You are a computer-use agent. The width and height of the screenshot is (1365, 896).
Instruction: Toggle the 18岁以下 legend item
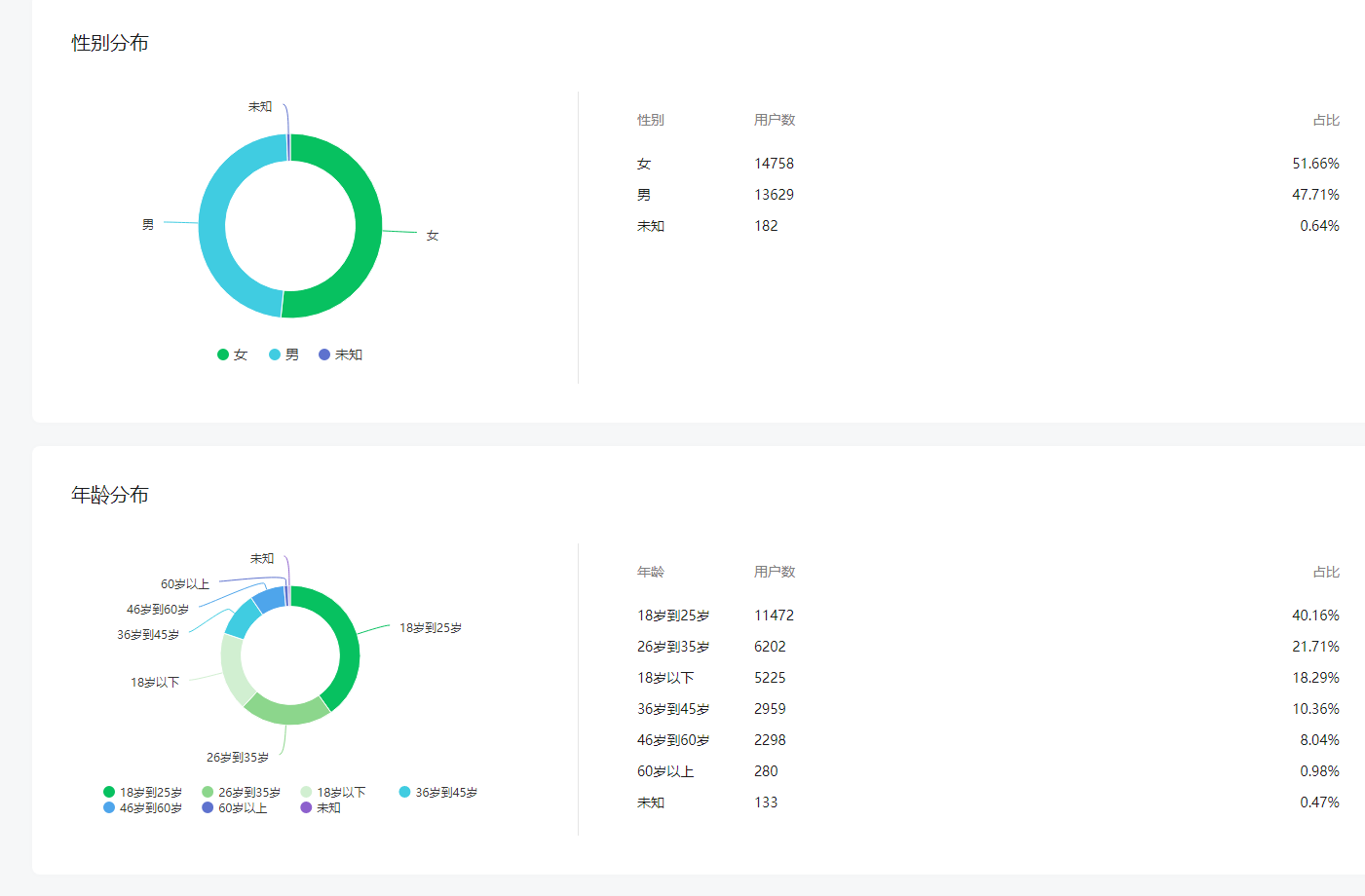click(x=333, y=792)
